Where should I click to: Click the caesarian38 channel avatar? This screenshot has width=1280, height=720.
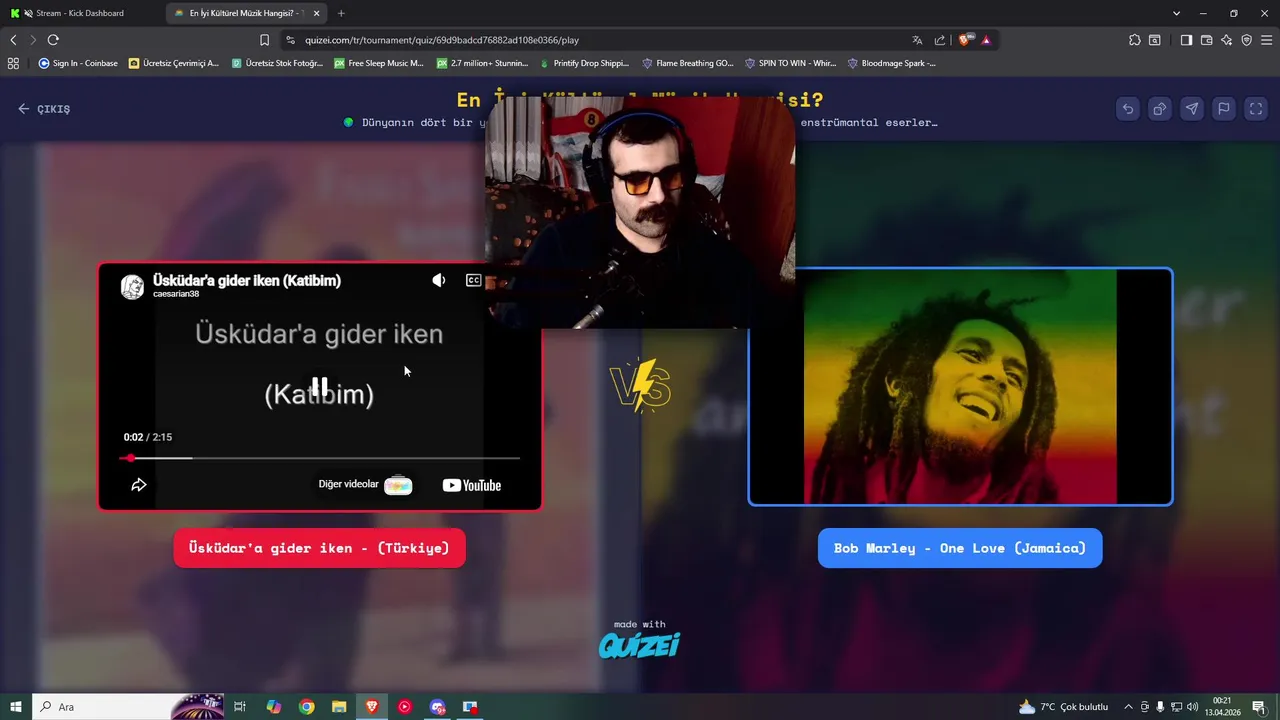click(132, 287)
